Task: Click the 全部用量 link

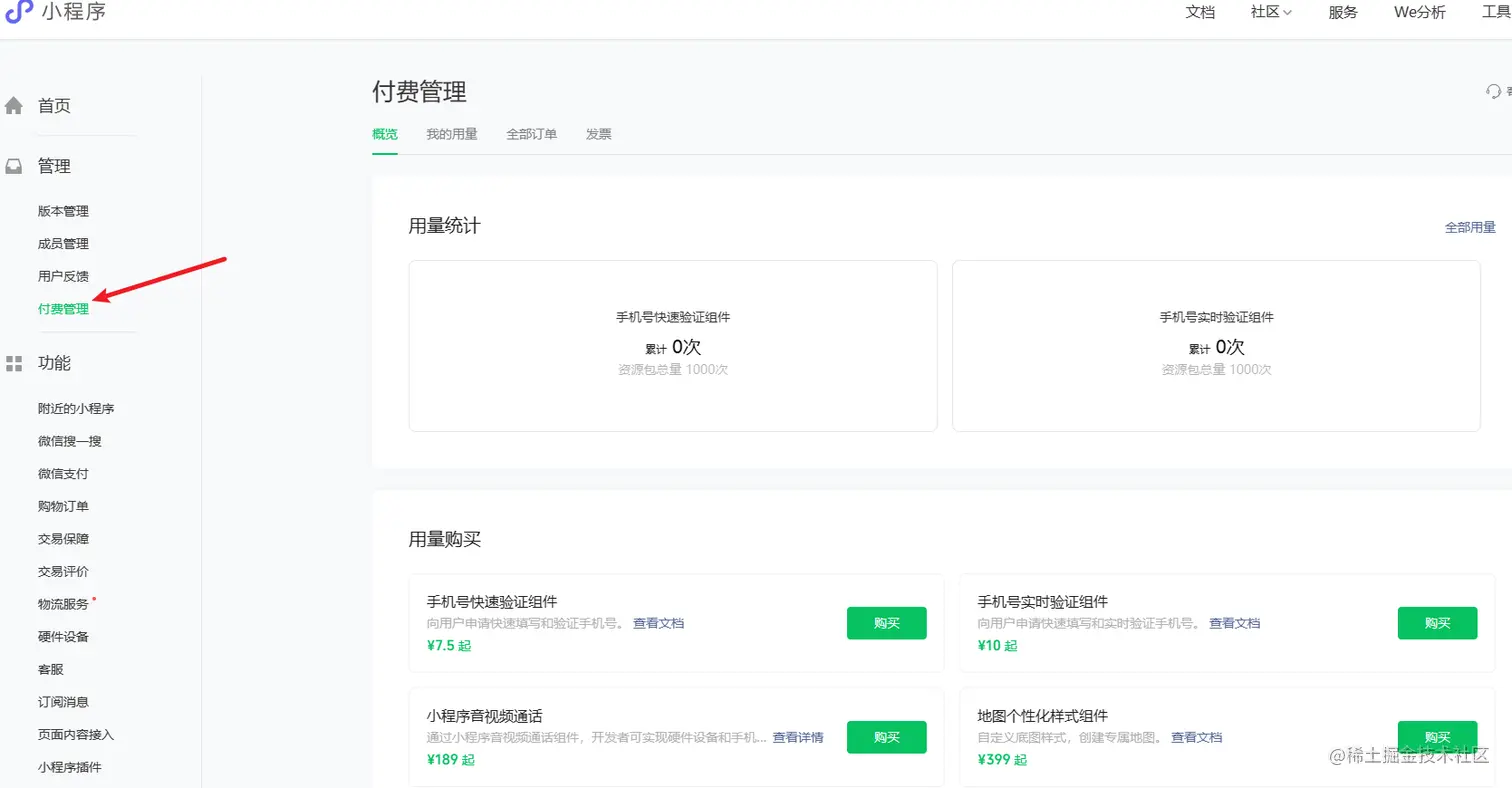Action: pos(1470,228)
